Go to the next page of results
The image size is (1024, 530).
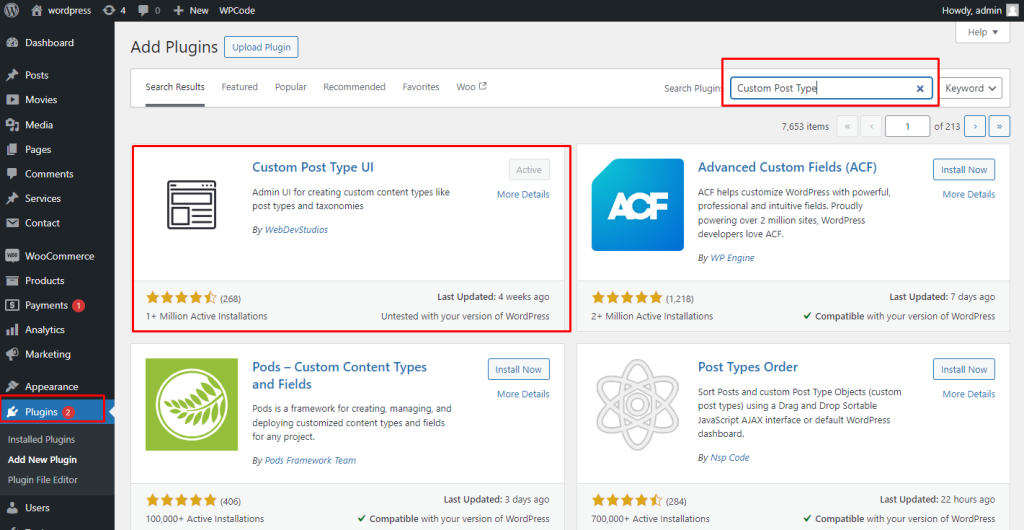975,127
